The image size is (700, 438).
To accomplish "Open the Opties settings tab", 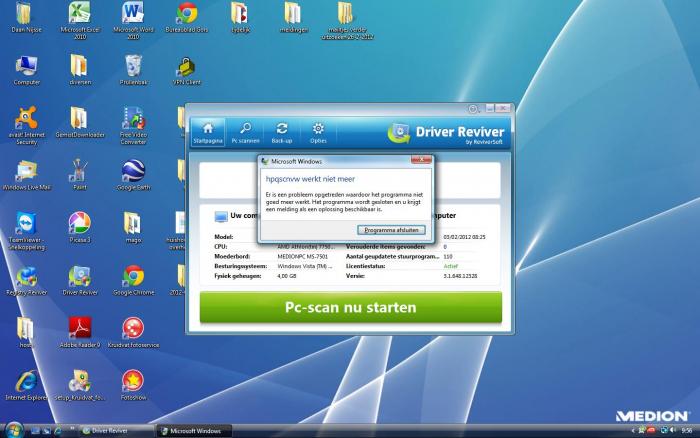I will (x=318, y=133).
